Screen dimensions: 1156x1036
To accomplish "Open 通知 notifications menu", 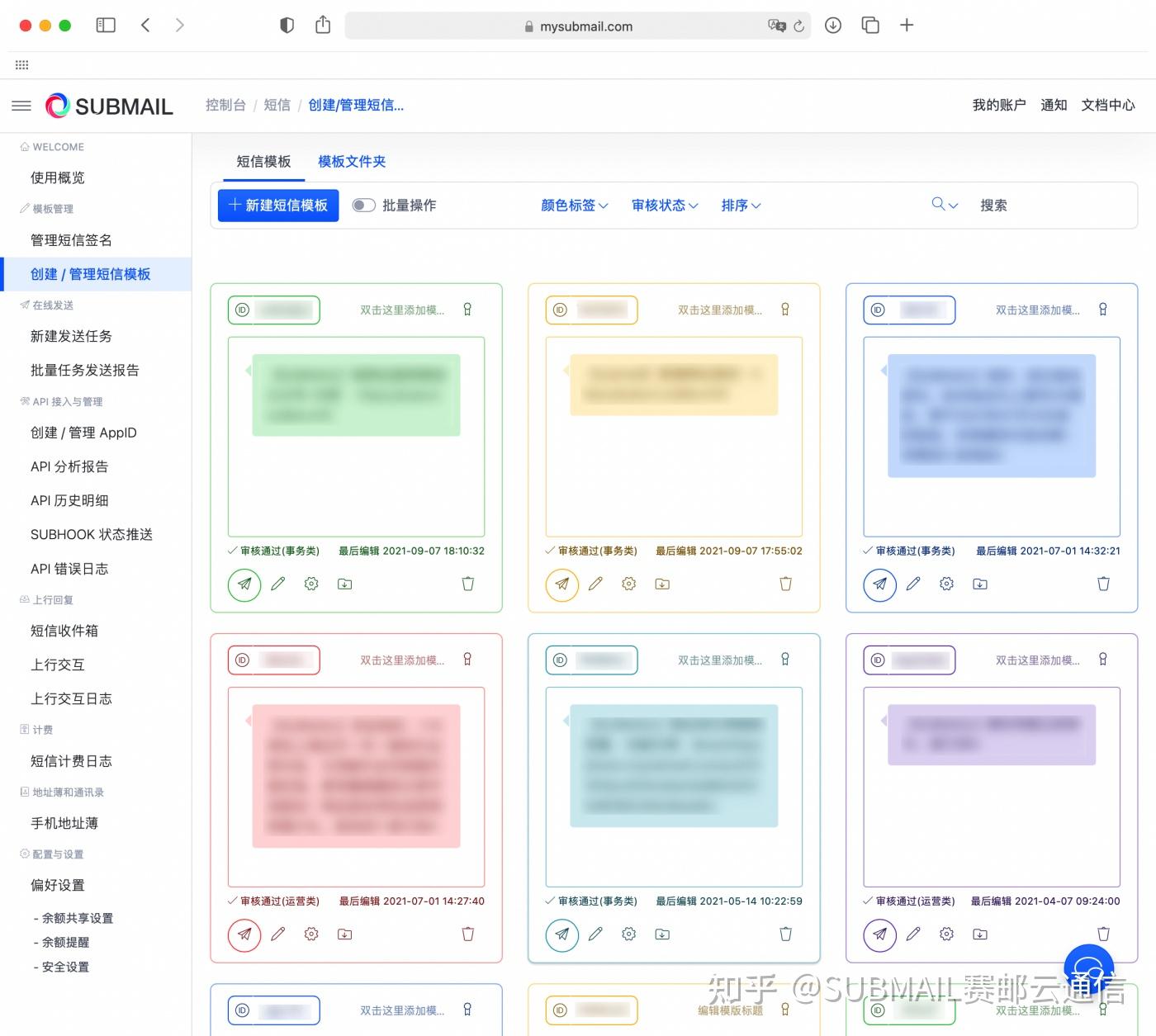I will (x=1054, y=105).
